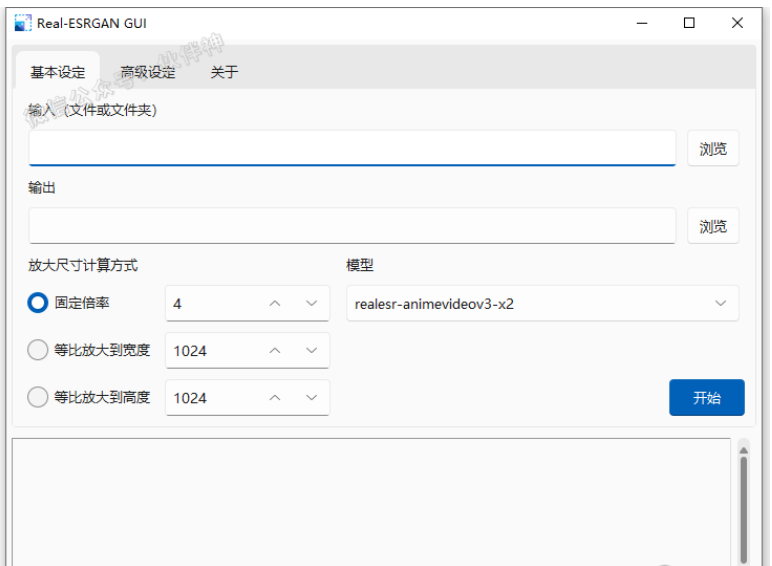Click the log area scrollbar up arrow
The height and width of the screenshot is (566, 772).
(743, 450)
